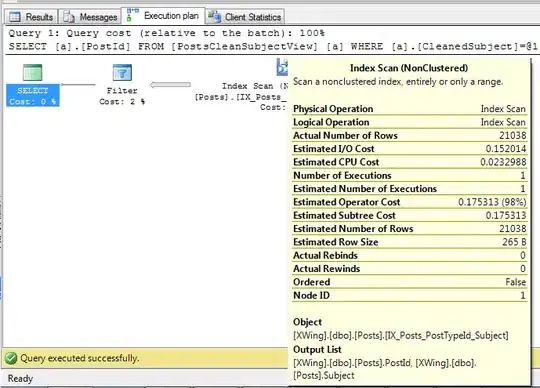Select the Execution plan tab
This screenshot has height=388, width=540.
pos(164,16)
